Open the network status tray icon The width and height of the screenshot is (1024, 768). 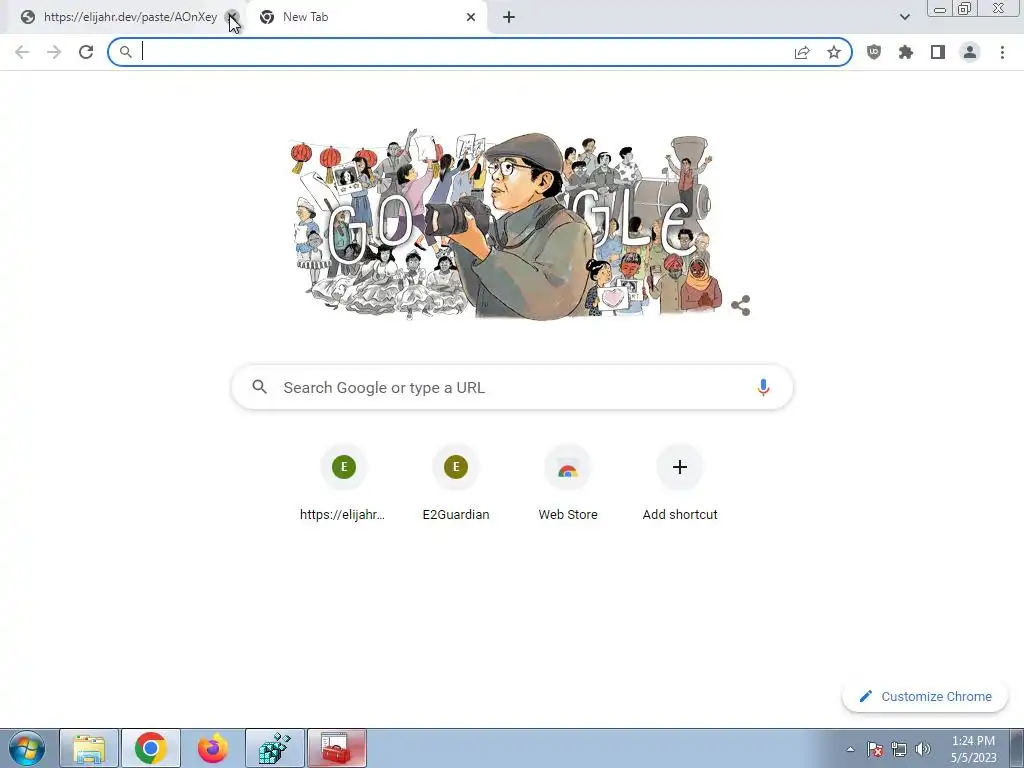tap(899, 749)
